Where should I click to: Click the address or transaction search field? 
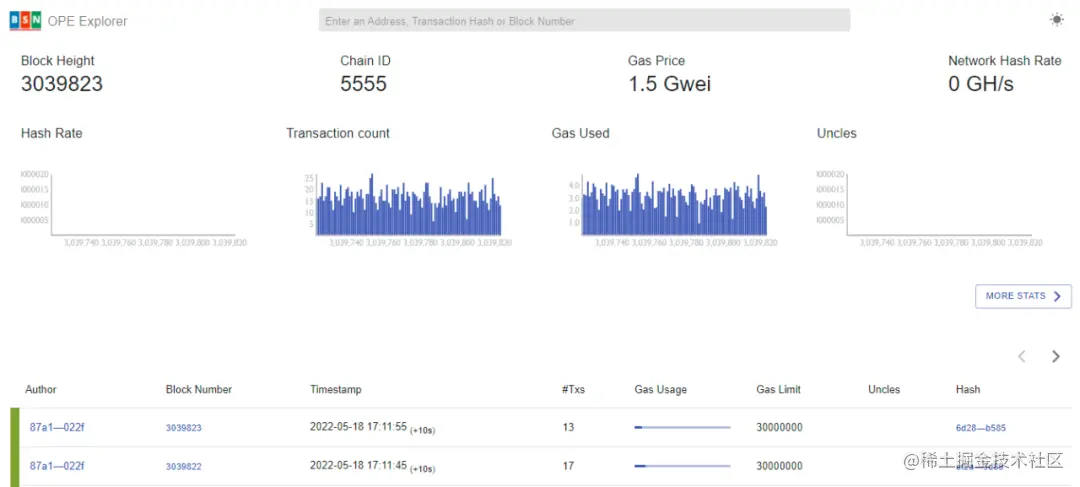click(x=584, y=20)
